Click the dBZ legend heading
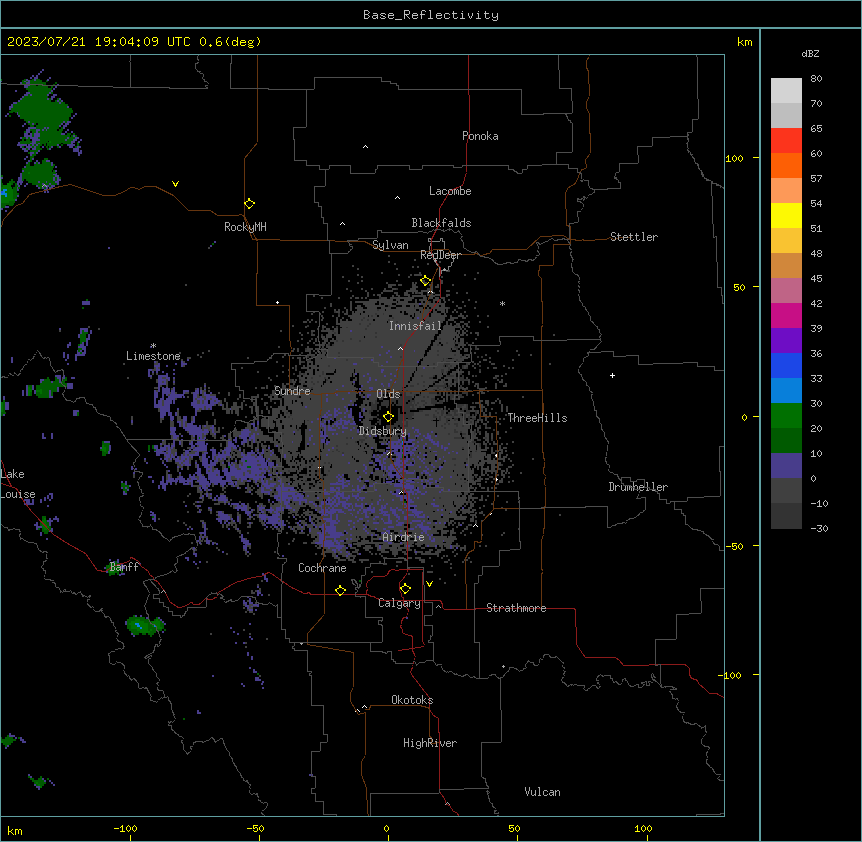Viewport: 862px width, 842px height. [810, 54]
